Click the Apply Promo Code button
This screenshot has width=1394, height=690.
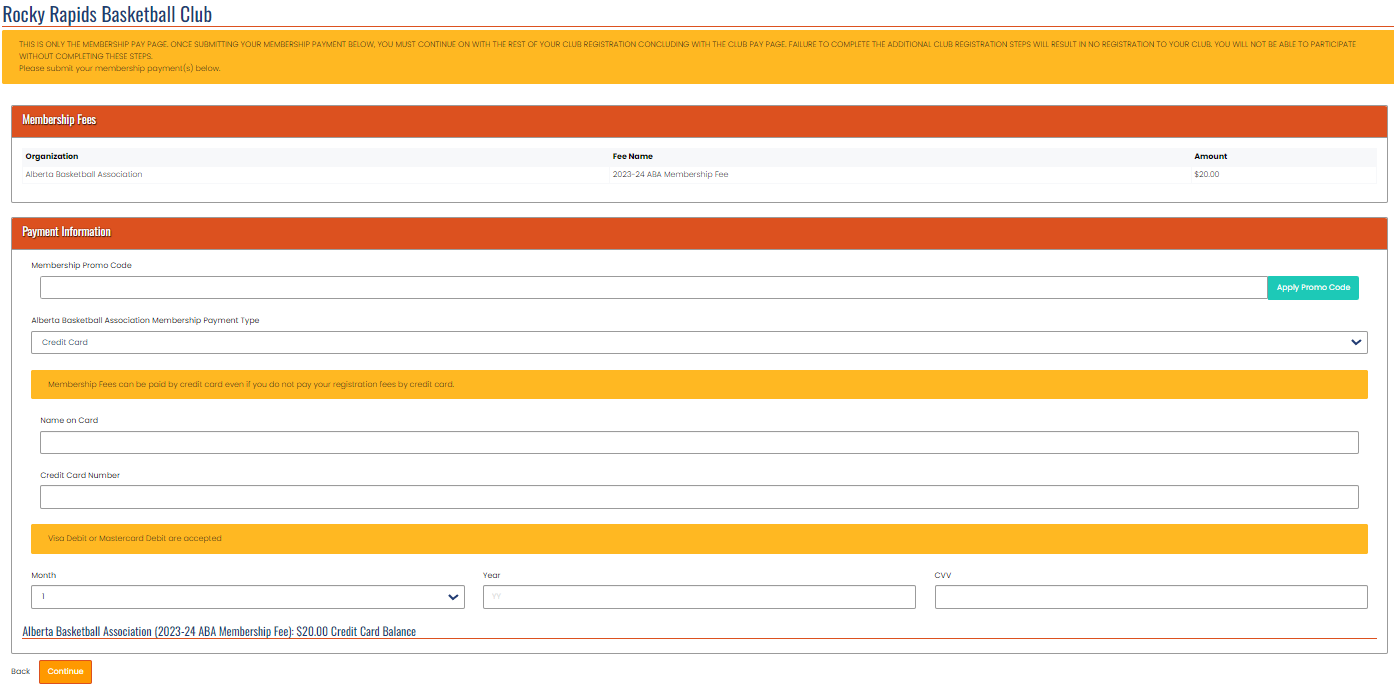point(1313,287)
